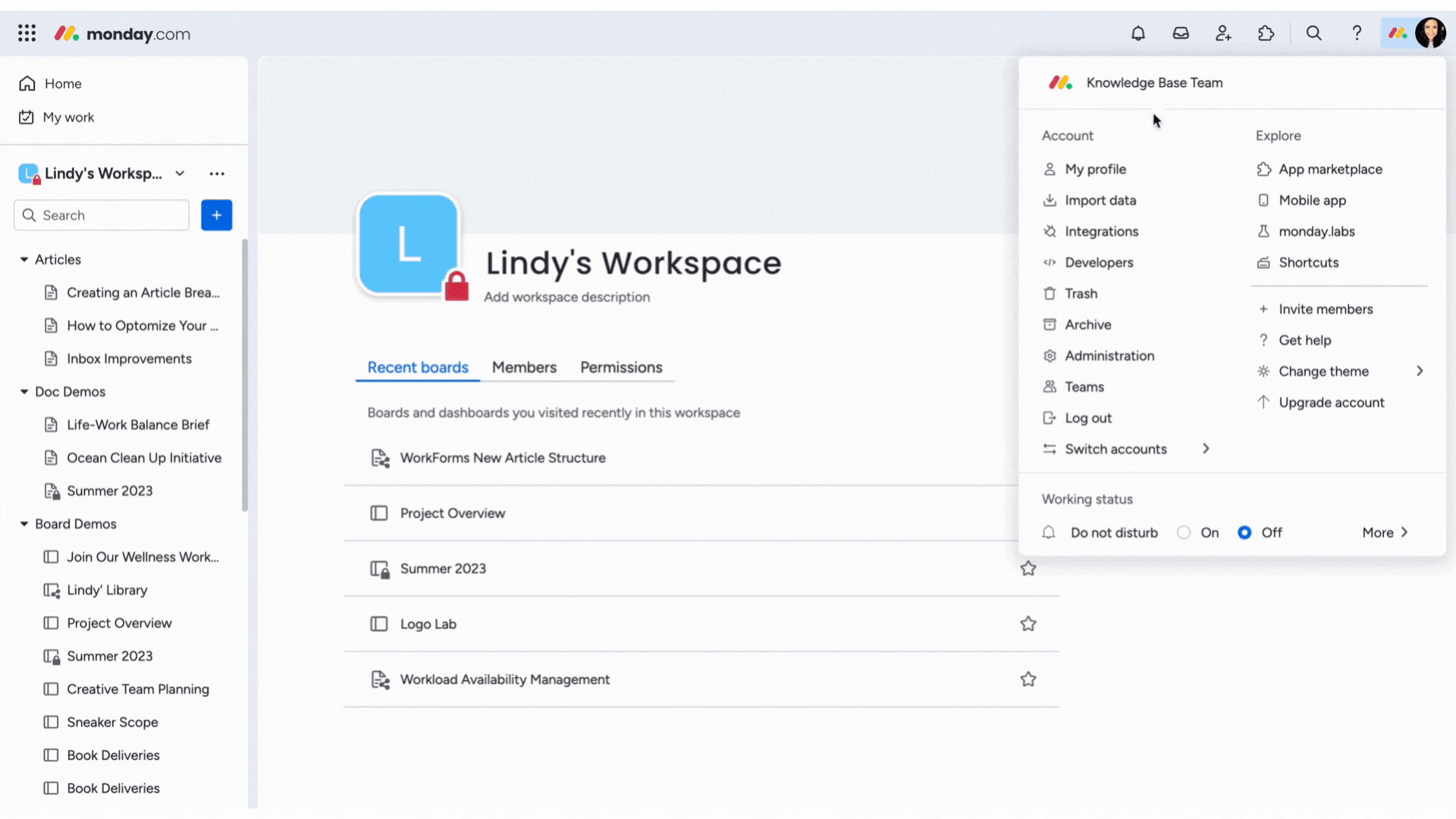Click the invite members person-plus icon
The height and width of the screenshot is (819, 1456).
pos(1223,33)
